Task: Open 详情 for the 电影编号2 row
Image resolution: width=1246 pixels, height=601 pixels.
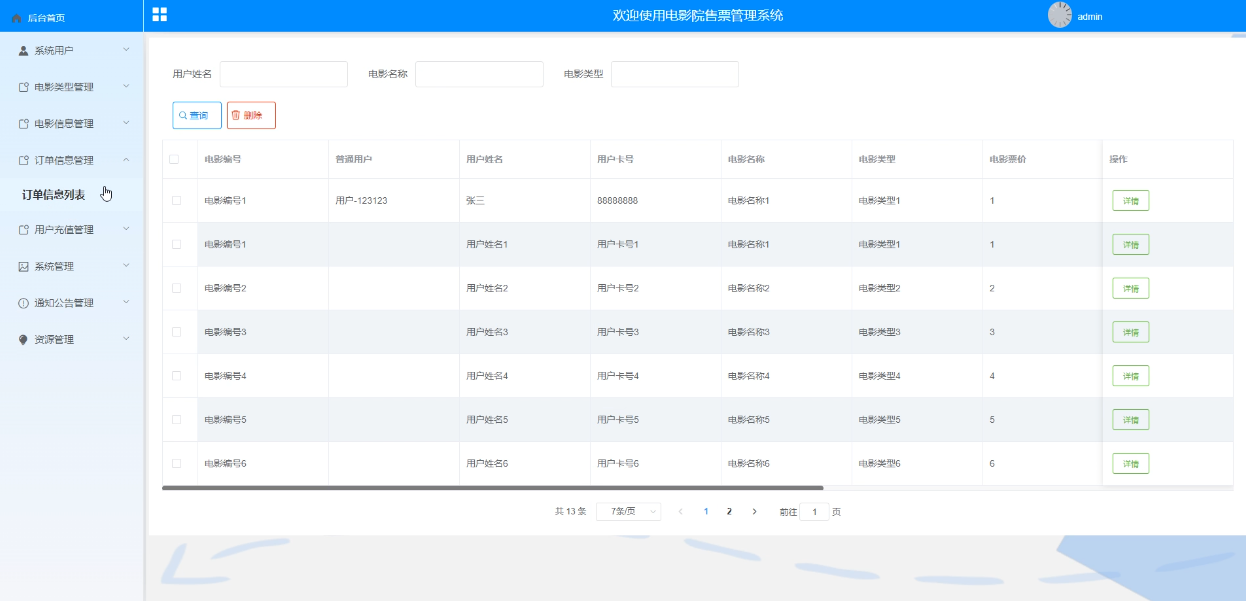Action: 1131,288
